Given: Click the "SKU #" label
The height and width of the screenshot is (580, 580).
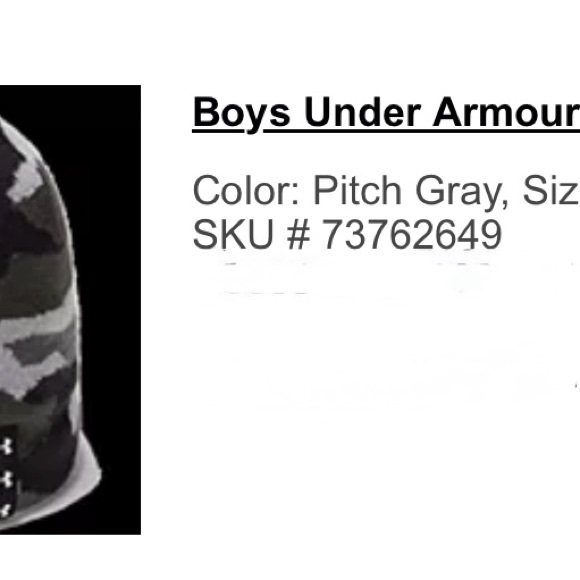Looking at the screenshot, I should click(x=252, y=234).
